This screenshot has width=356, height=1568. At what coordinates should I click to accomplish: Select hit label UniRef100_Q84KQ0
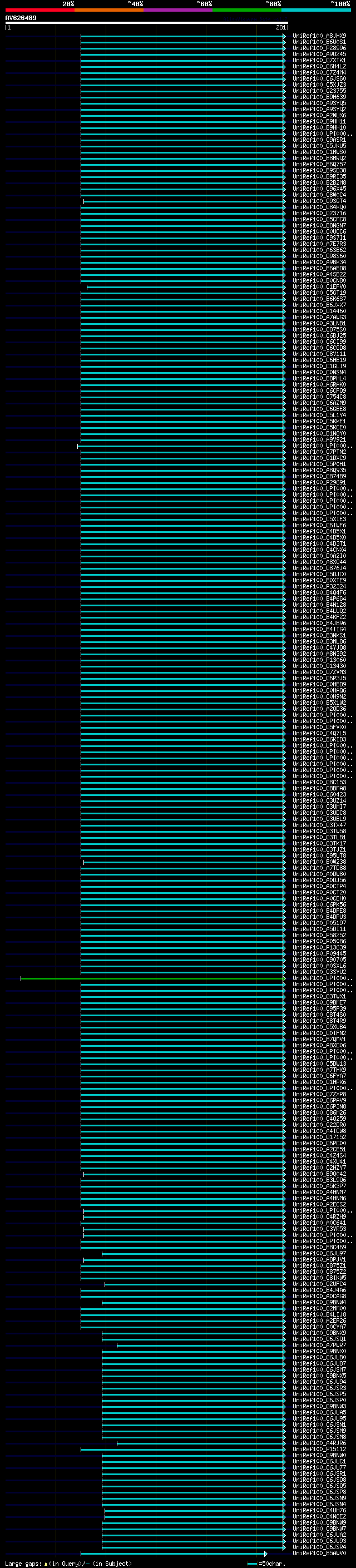(x=319, y=207)
